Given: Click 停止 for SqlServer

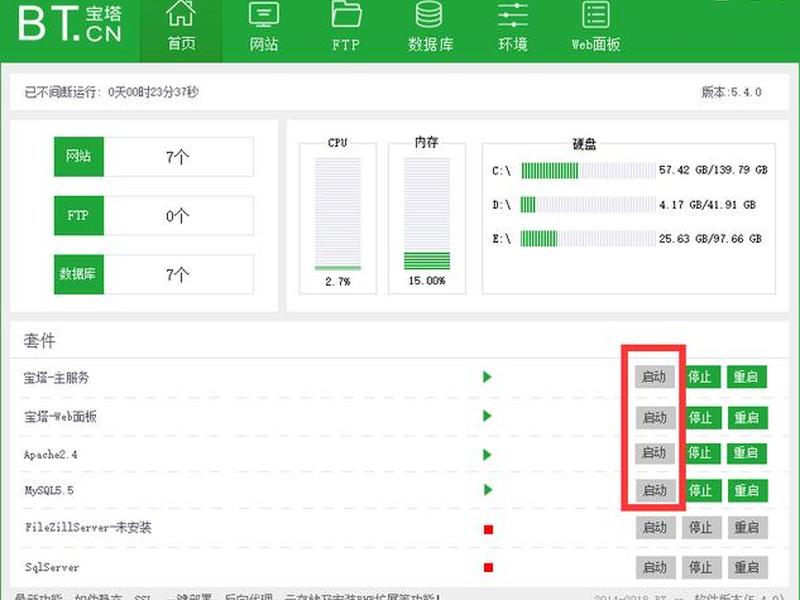Looking at the screenshot, I should coord(702,567).
